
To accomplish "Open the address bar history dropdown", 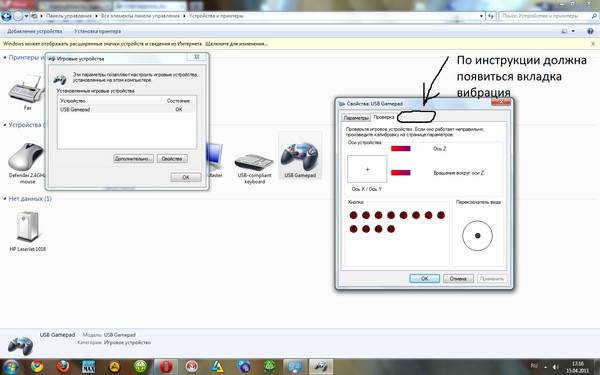I will click(x=481, y=16).
